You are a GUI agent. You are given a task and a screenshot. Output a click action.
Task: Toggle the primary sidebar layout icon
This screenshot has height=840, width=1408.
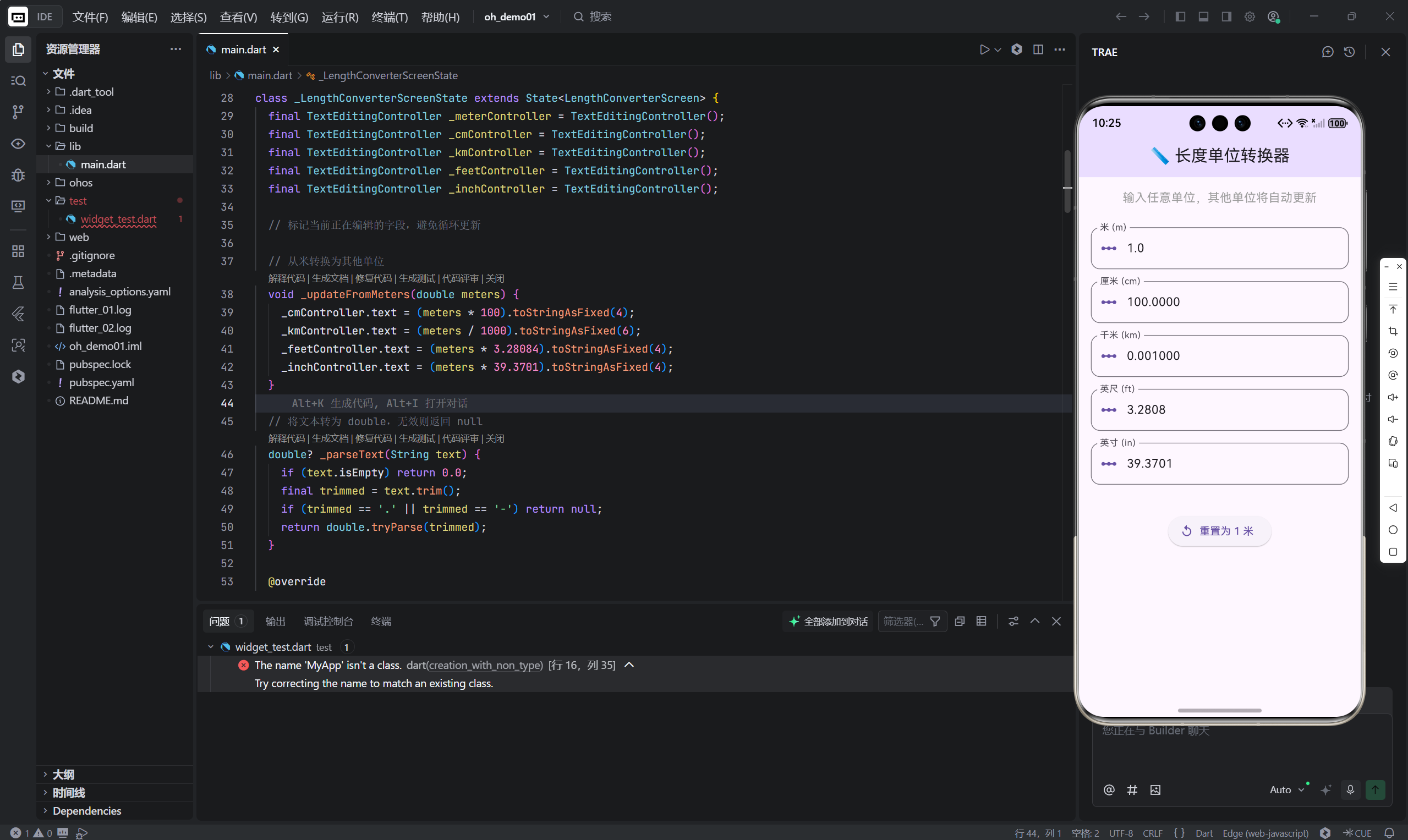[1180, 17]
